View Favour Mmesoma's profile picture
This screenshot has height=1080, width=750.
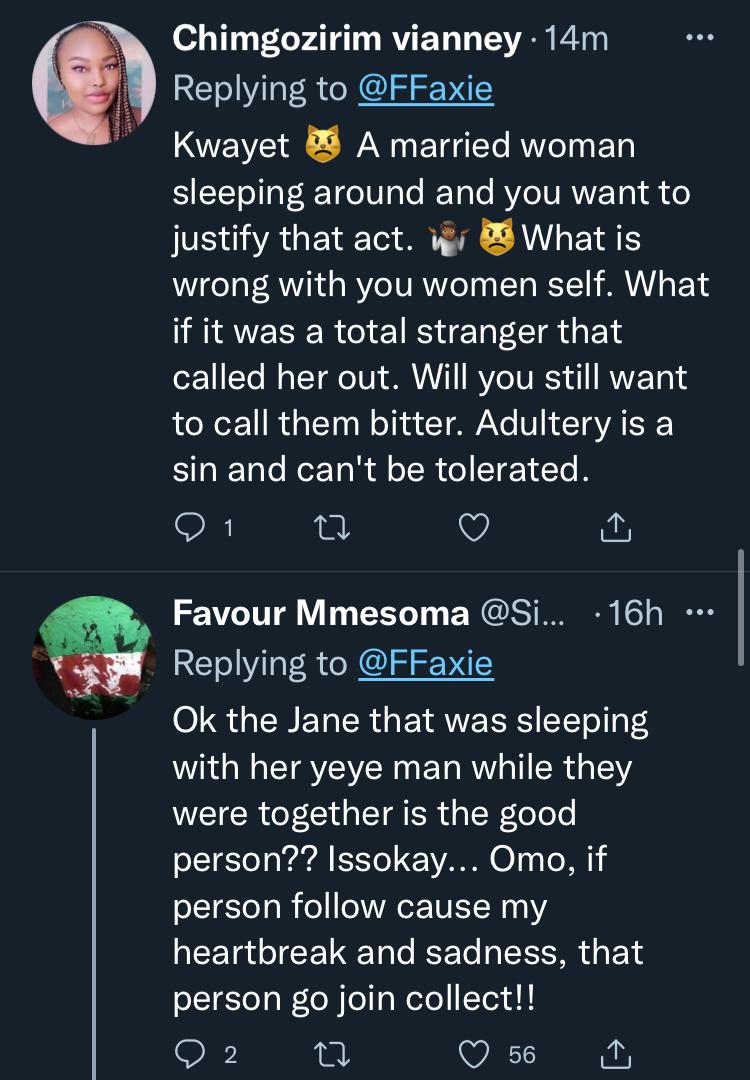point(94,655)
